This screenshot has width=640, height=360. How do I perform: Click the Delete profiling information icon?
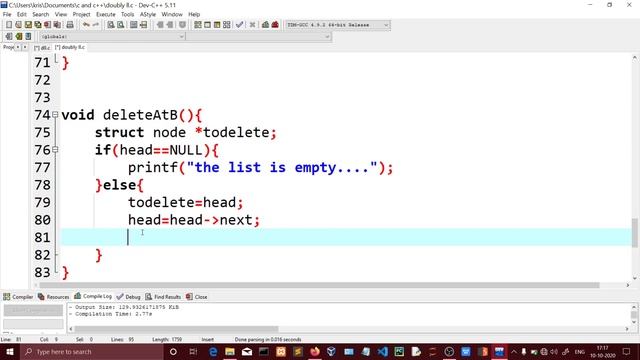click(275, 25)
